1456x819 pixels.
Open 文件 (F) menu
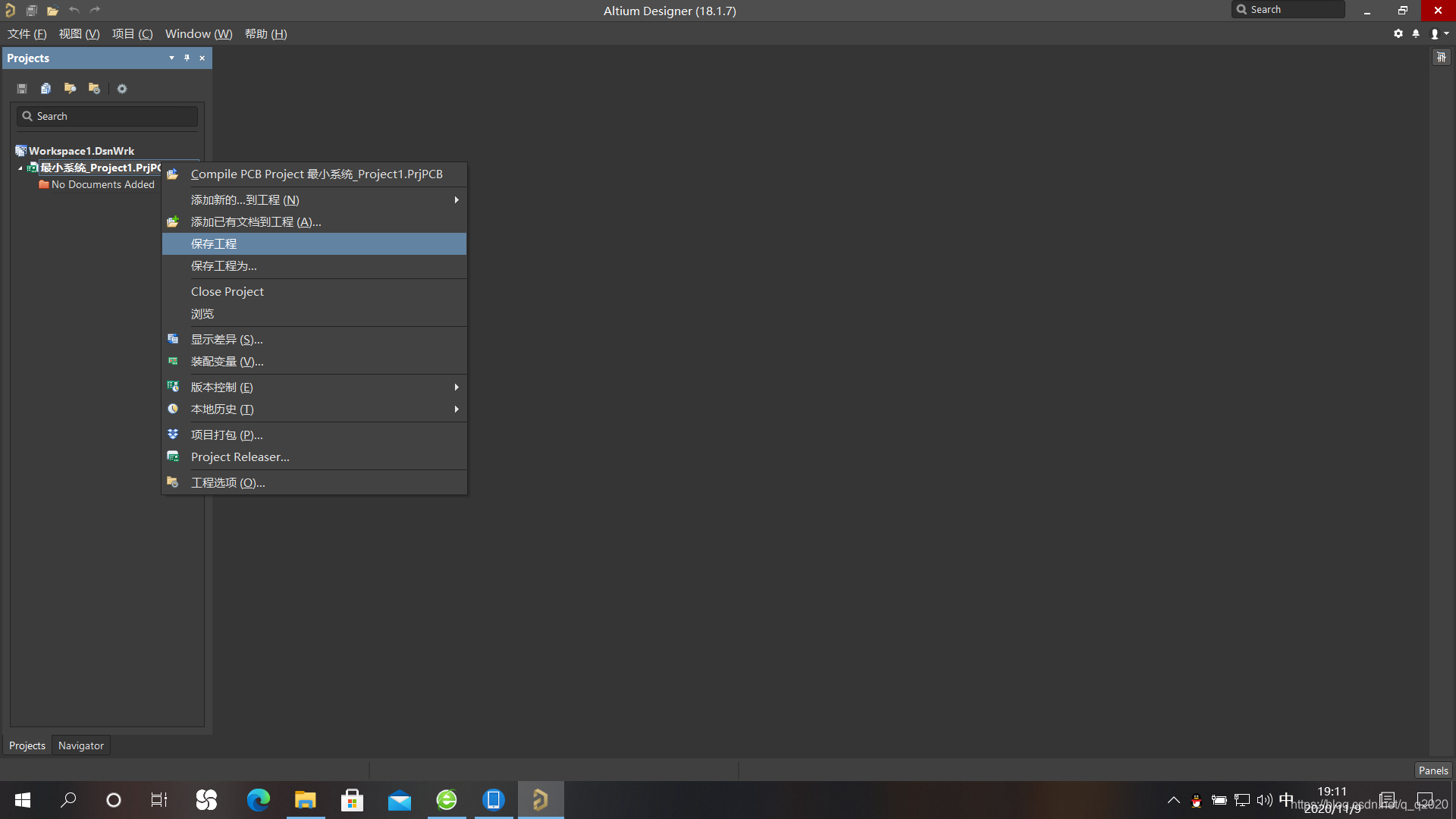pyautogui.click(x=27, y=33)
